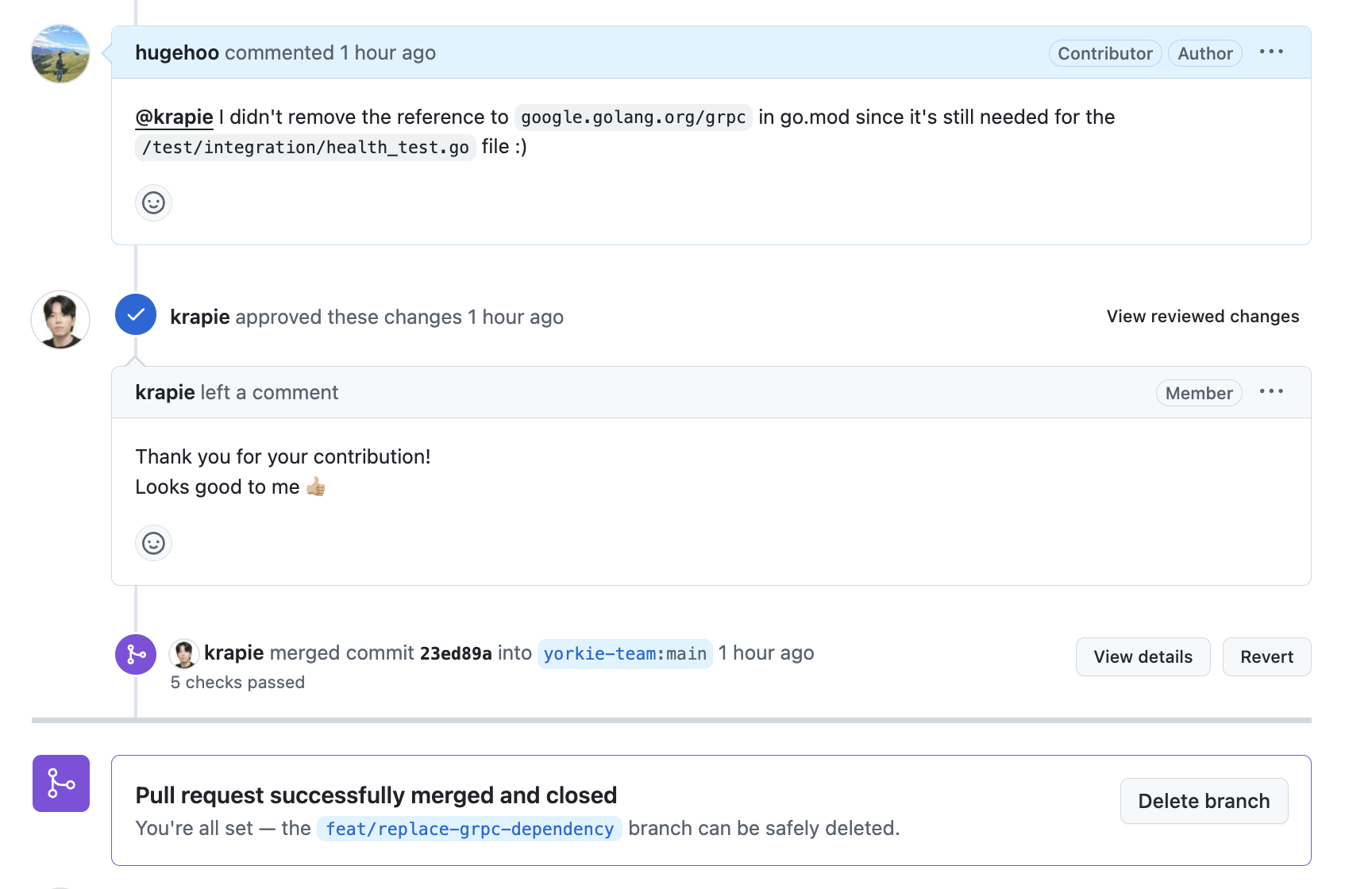Open krapie's large avatar picture
The height and width of the screenshot is (889, 1372).
(x=60, y=320)
